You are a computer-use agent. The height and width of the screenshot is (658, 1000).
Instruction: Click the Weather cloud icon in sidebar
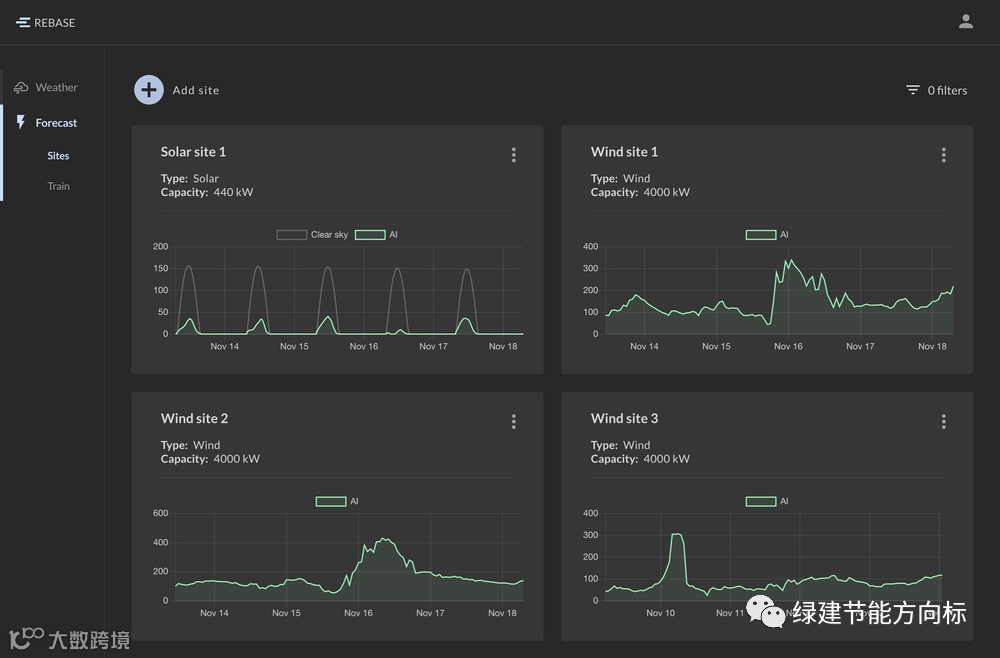point(21,88)
